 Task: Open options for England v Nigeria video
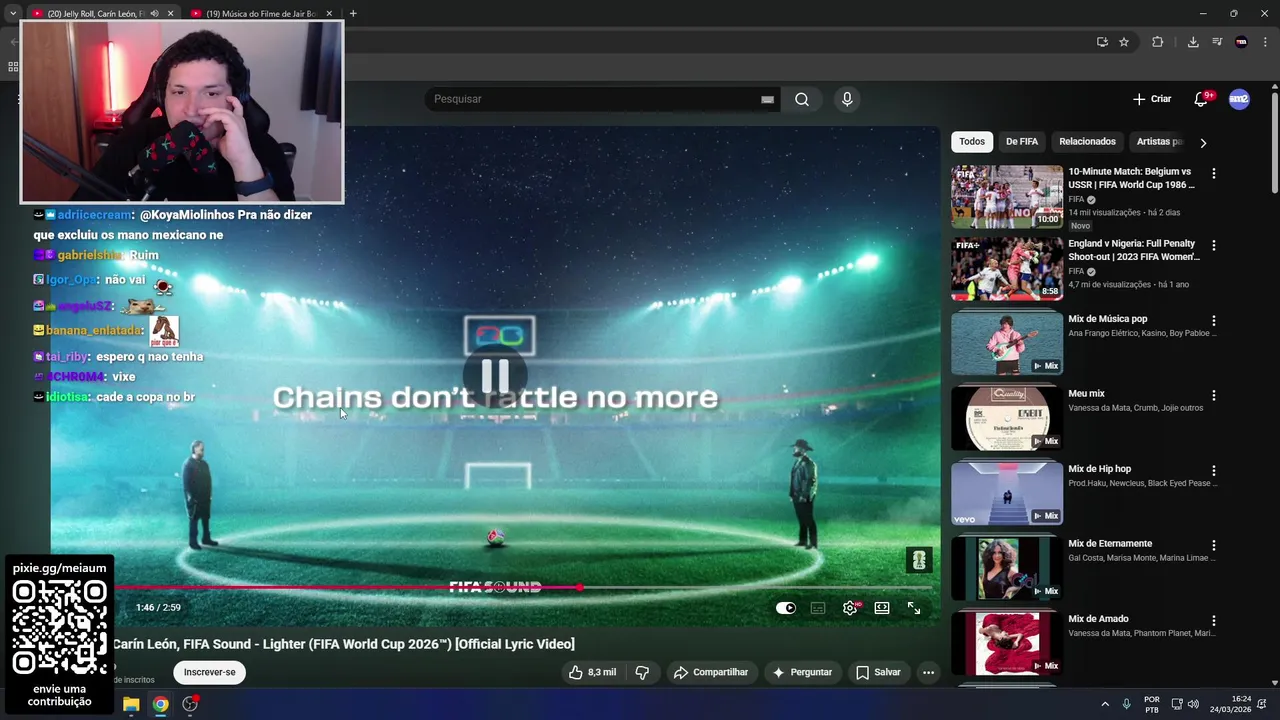pos(1214,245)
